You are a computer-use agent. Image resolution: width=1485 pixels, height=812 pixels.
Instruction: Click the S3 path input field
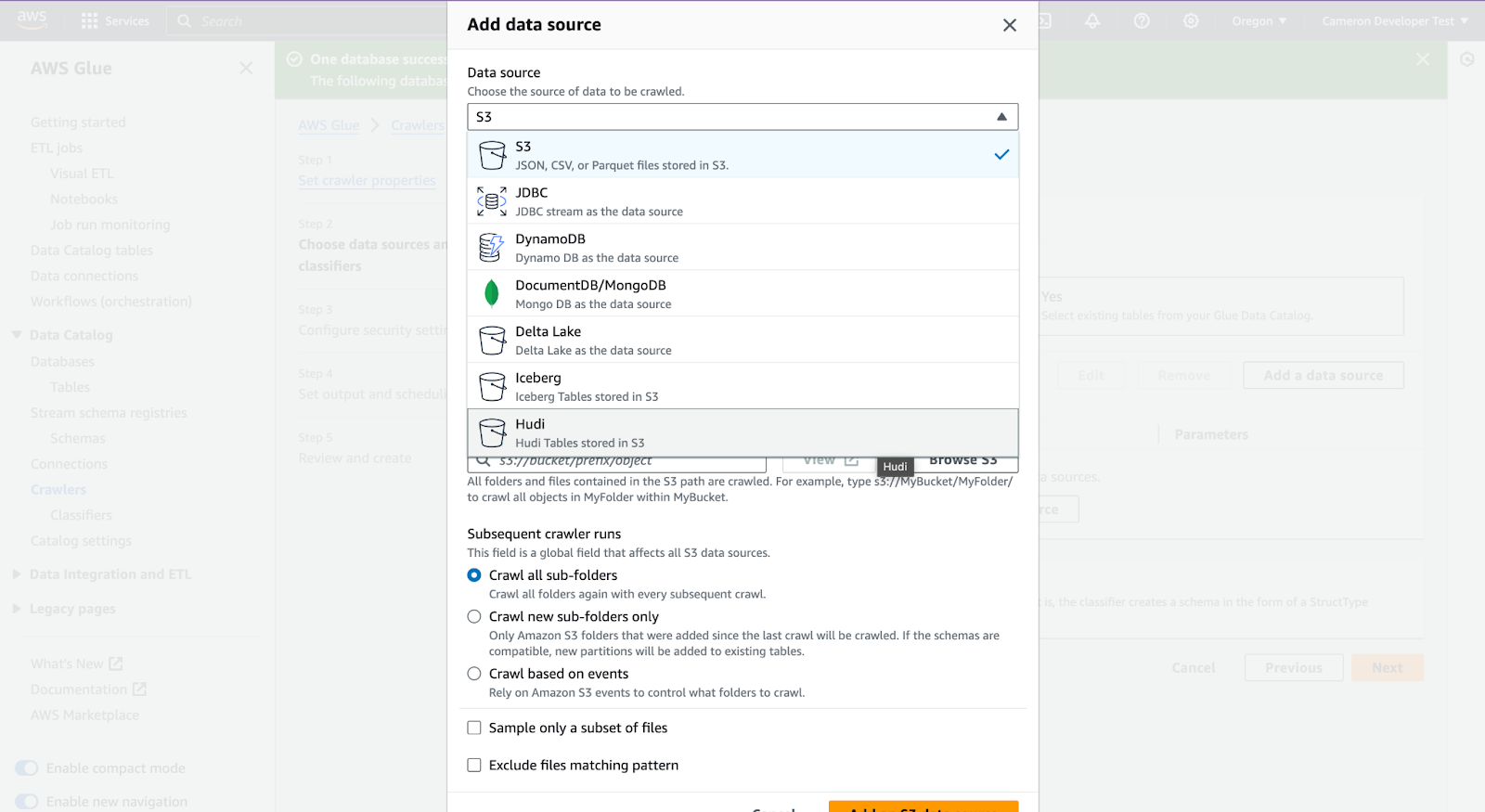pos(617,461)
